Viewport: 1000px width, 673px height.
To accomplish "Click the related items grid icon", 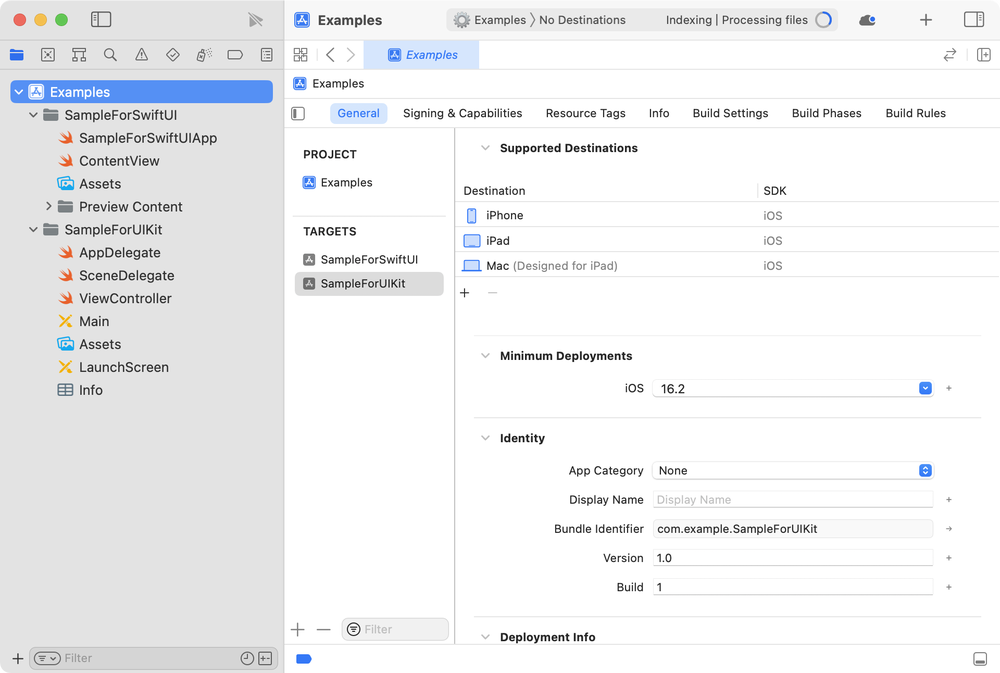I will coord(300,55).
